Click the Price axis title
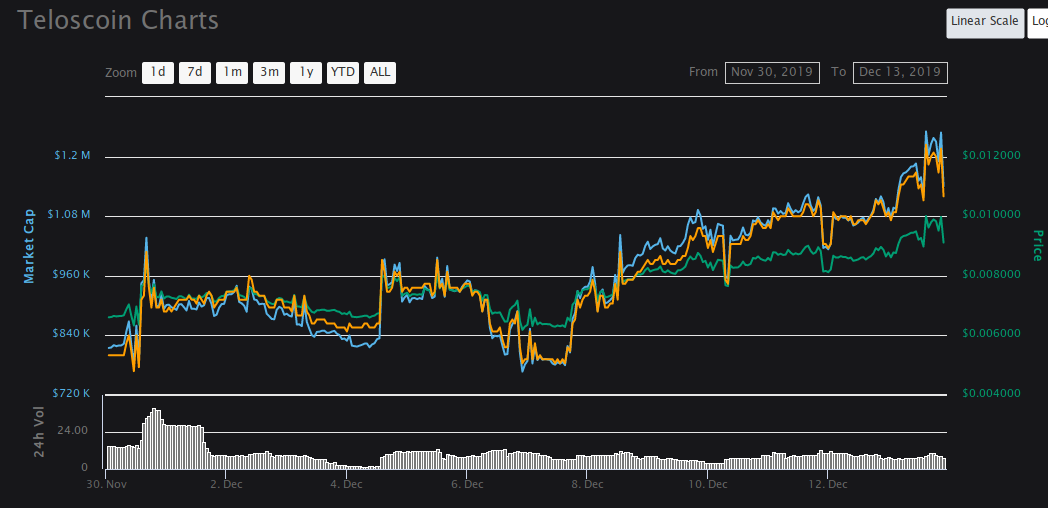This screenshot has height=508, width=1048. (1037, 245)
